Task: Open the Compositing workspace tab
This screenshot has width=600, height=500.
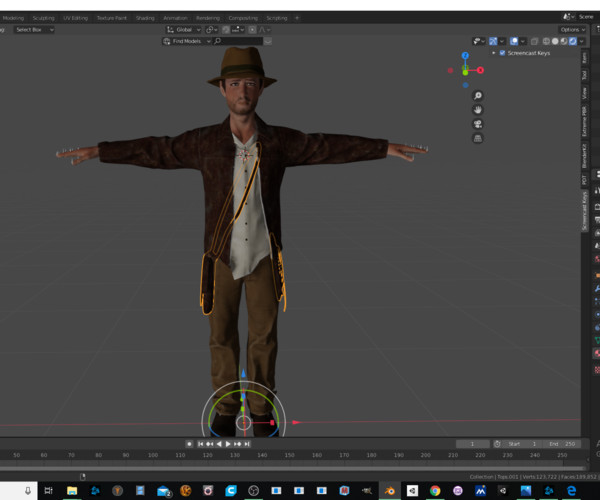Action: coord(243,18)
